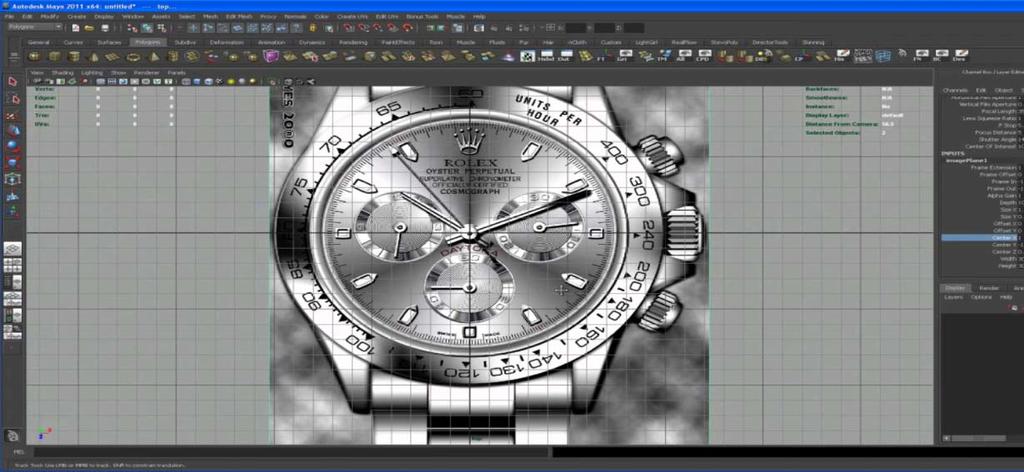Viewport: 1024px width, 472px height.
Task: Open the Bonus Tools menu
Action: click(x=423, y=16)
